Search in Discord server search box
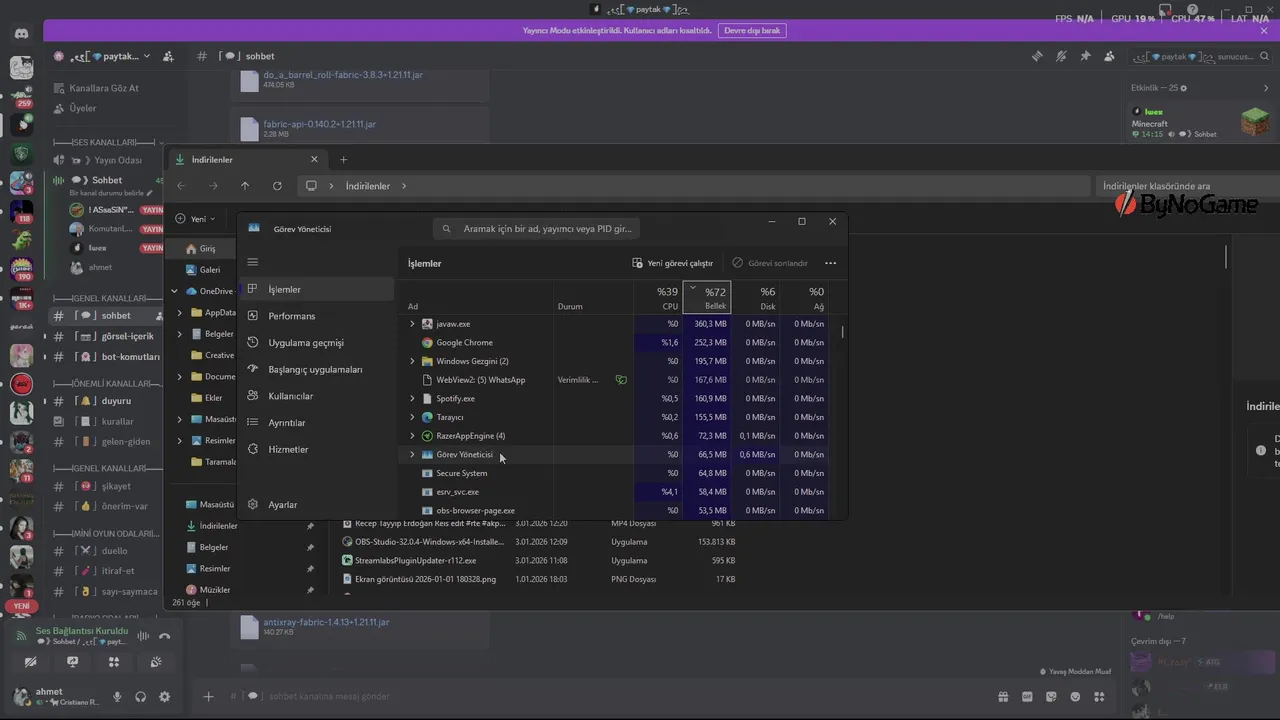The width and height of the screenshot is (1280, 720). pos(1199,56)
